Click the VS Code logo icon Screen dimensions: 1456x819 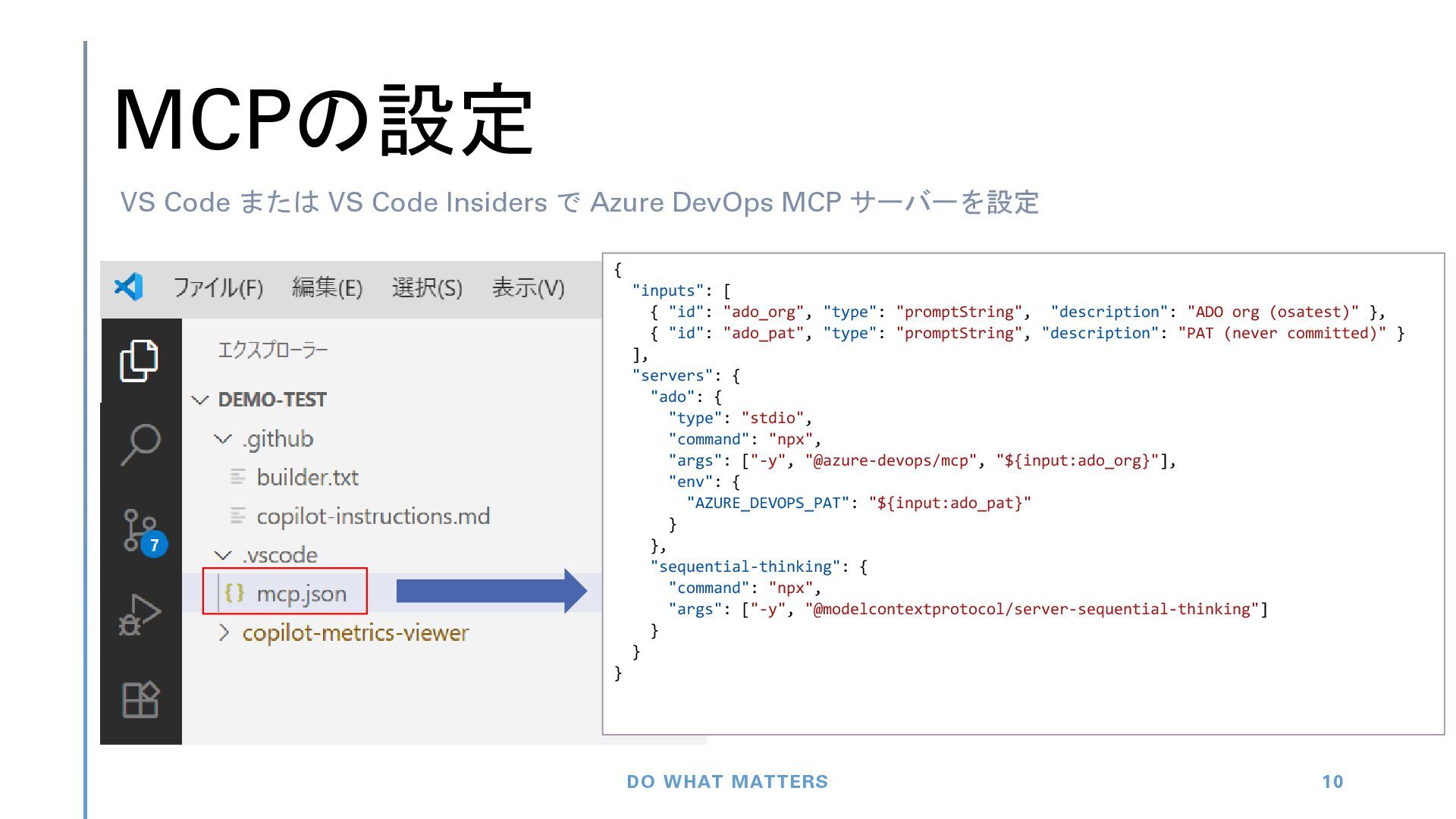[x=128, y=287]
